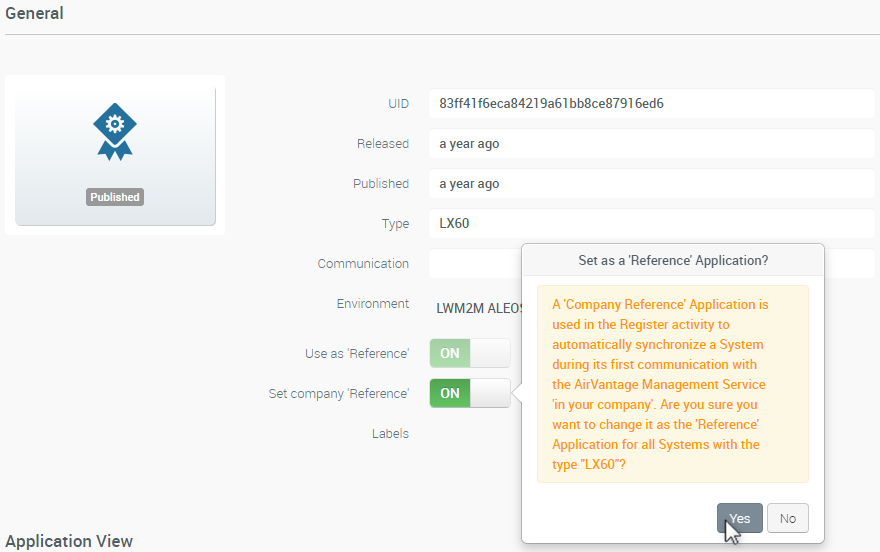
Task: Click the Set company 'Reference' label text
Action: click(338, 394)
